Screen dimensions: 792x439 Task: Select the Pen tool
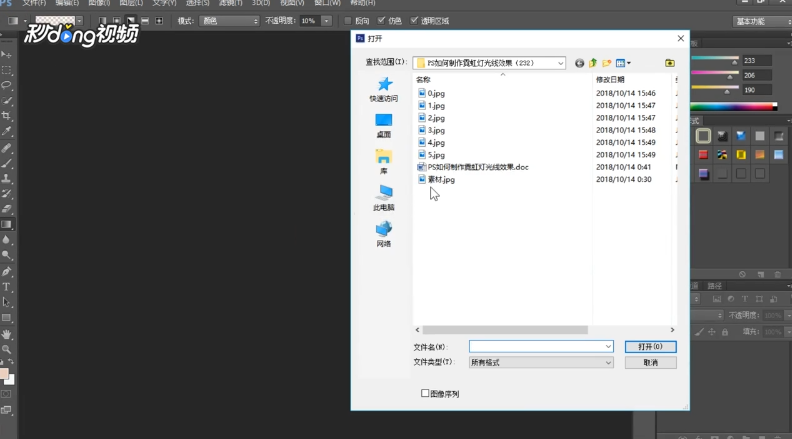tap(7, 272)
